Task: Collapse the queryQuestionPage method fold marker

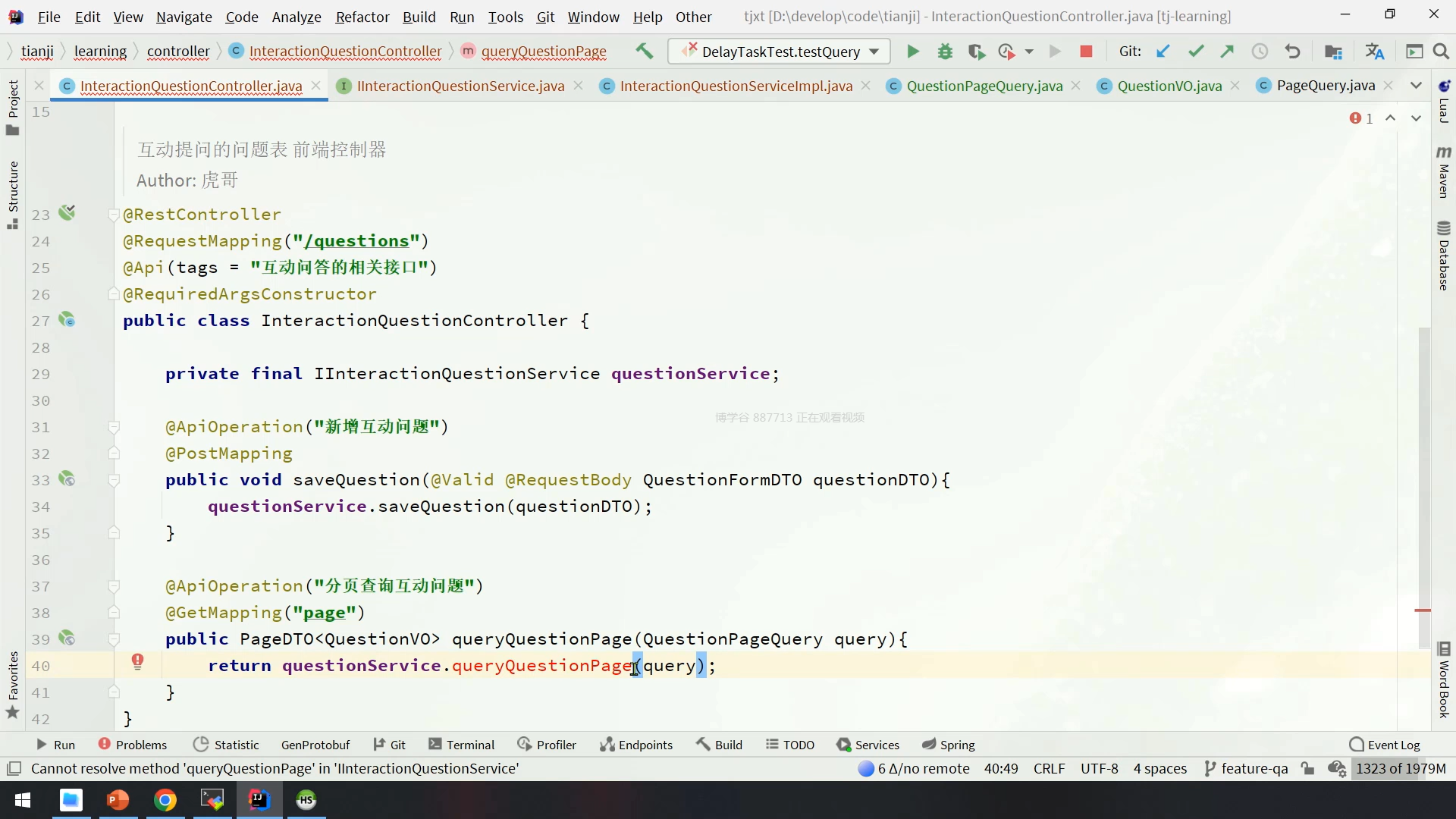Action: tap(114, 639)
